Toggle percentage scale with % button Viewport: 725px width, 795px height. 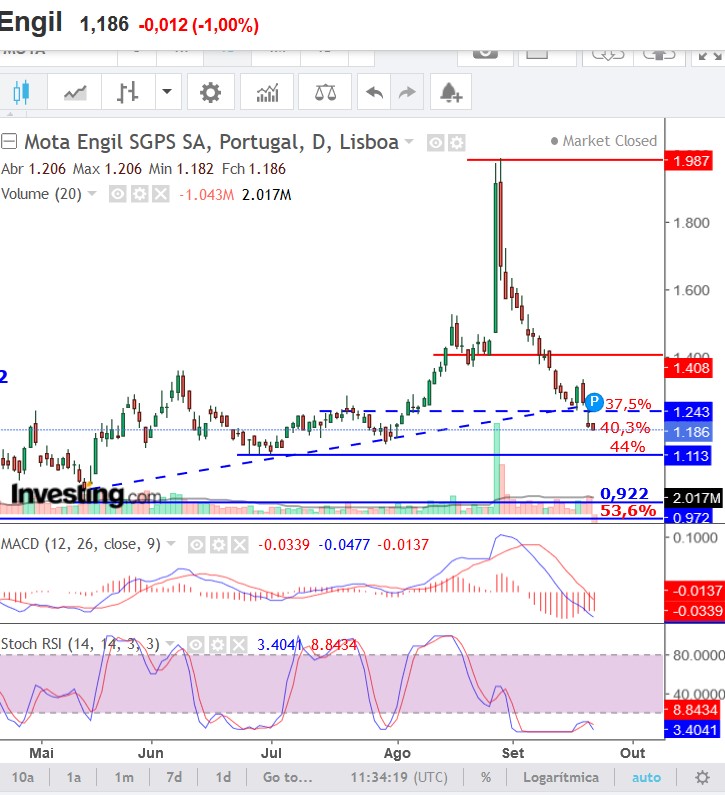[x=486, y=777]
